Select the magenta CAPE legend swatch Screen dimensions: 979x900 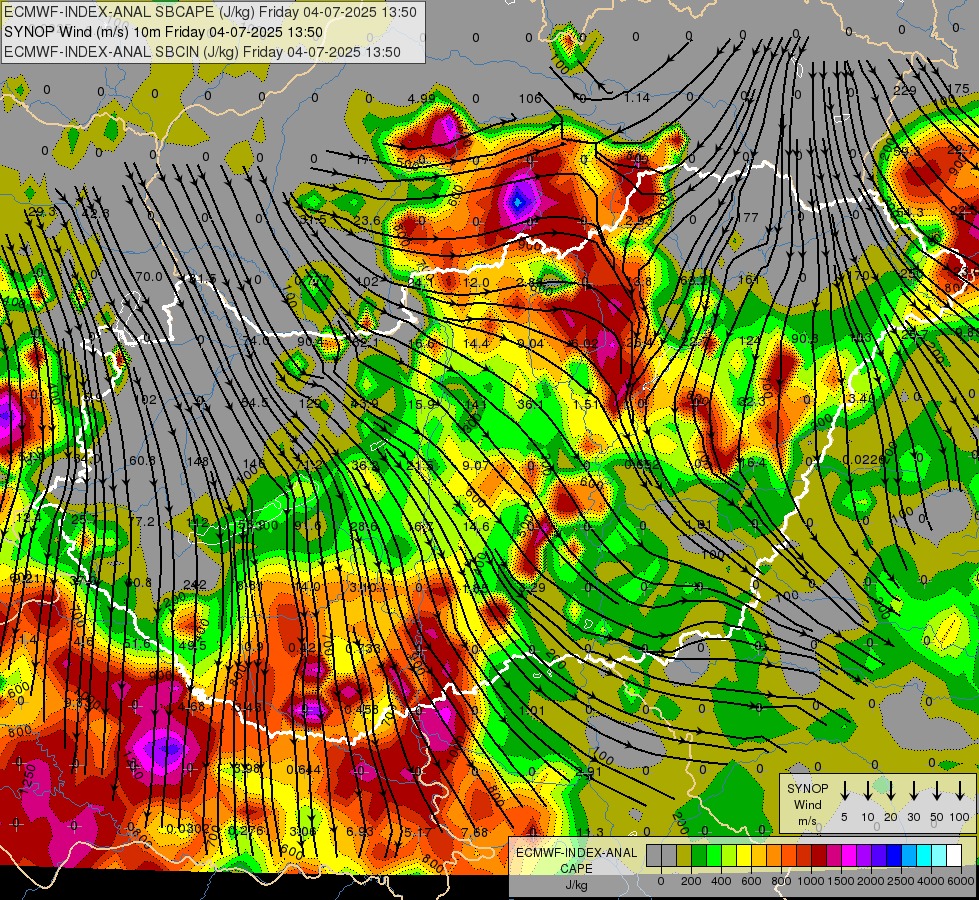(x=849, y=856)
